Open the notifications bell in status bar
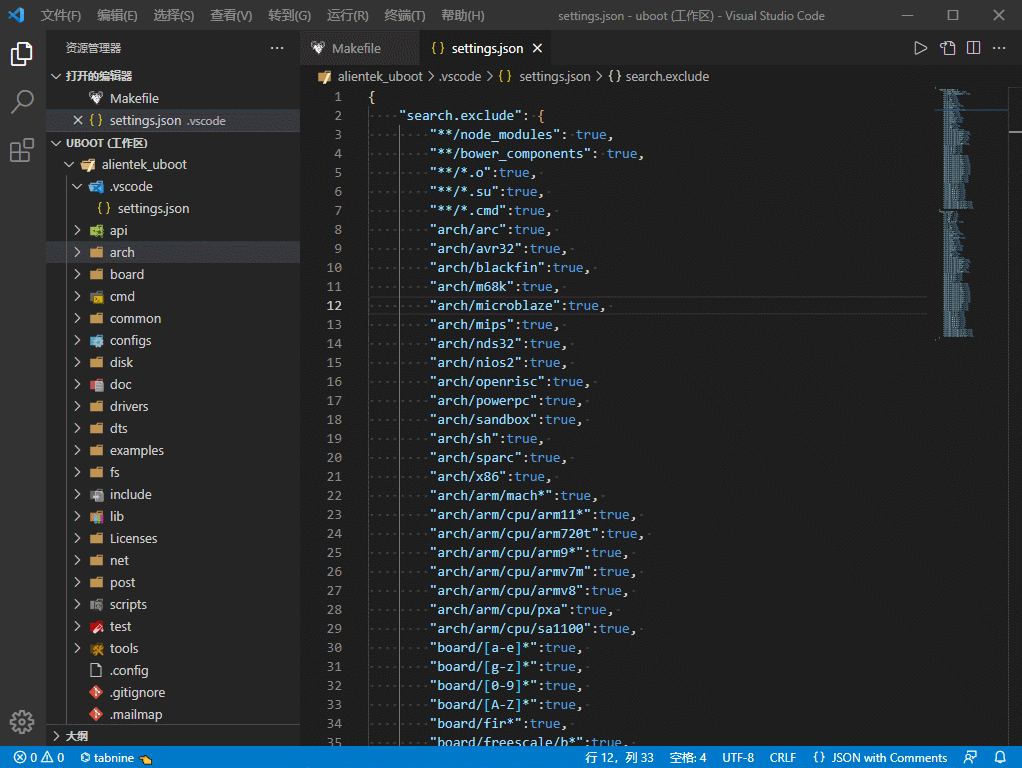Image resolution: width=1022 pixels, height=768 pixels. [1000, 758]
